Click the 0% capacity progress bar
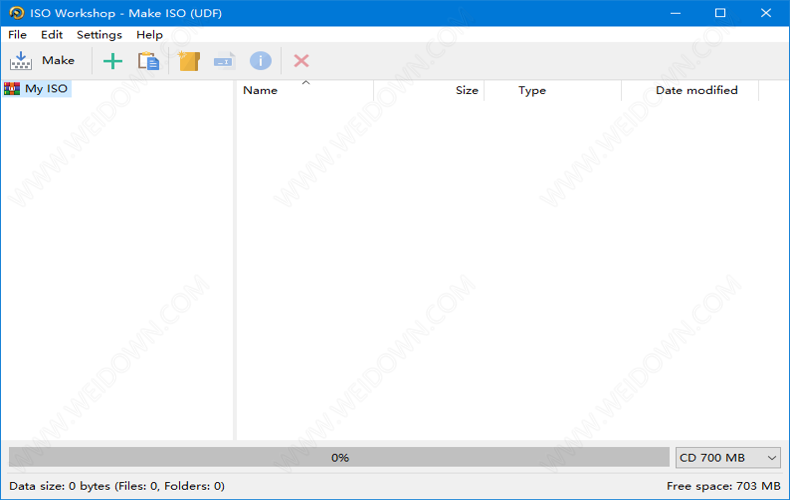Viewport: 790px width, 500px height. point(339,457)
